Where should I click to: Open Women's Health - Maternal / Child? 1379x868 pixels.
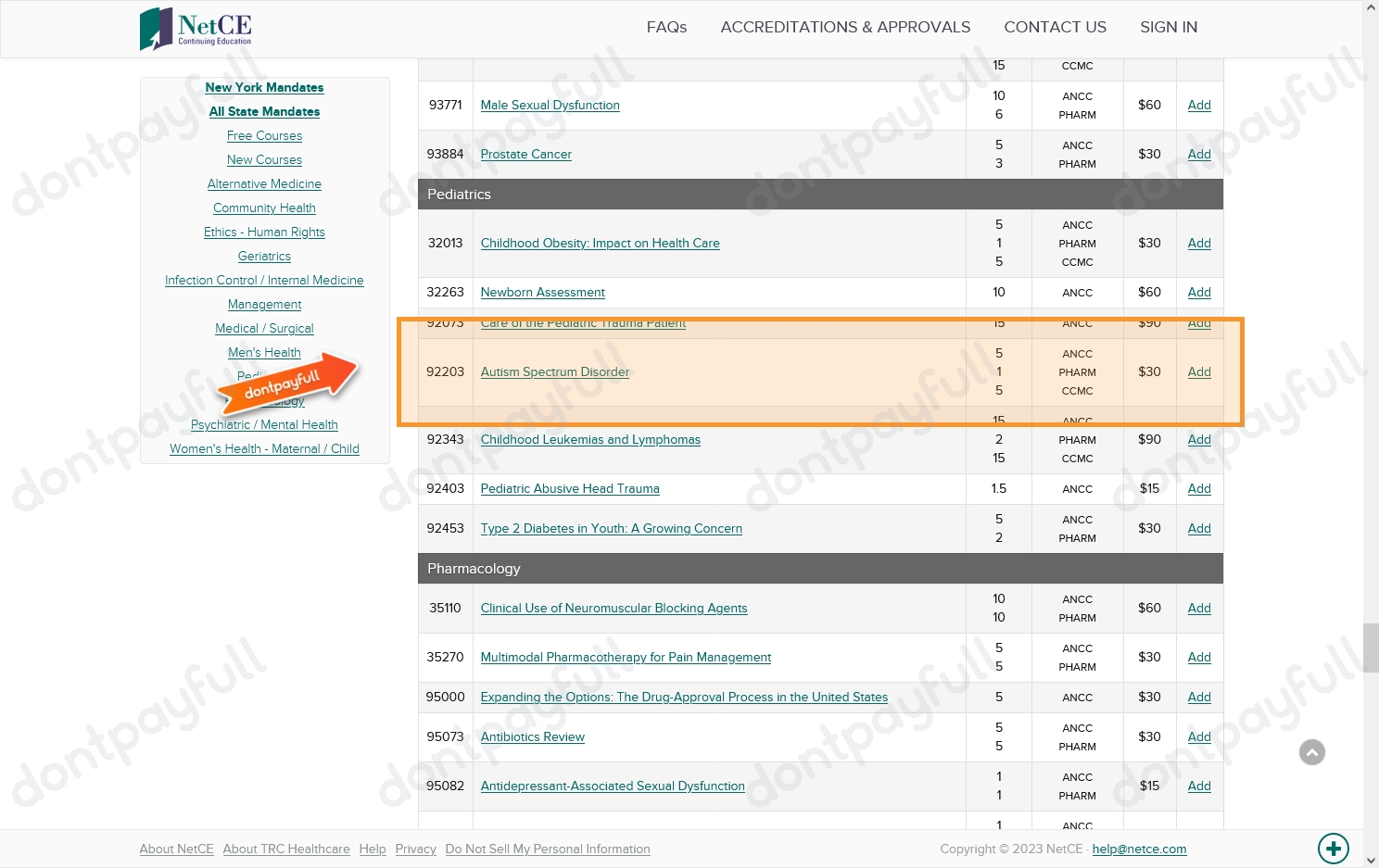[x=264, y=448]
